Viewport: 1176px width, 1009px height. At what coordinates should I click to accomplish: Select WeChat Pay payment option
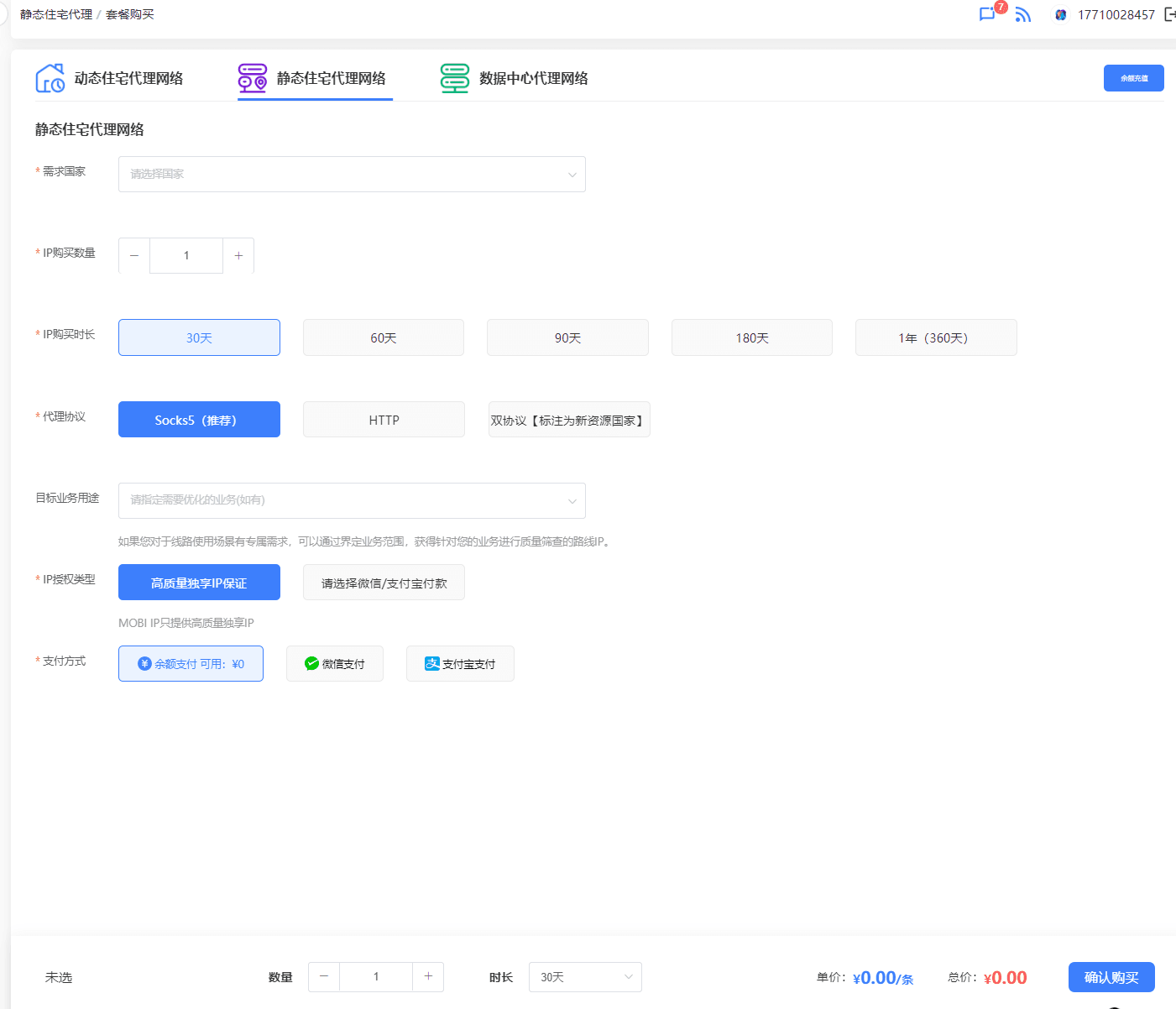[x=334, y=663]
